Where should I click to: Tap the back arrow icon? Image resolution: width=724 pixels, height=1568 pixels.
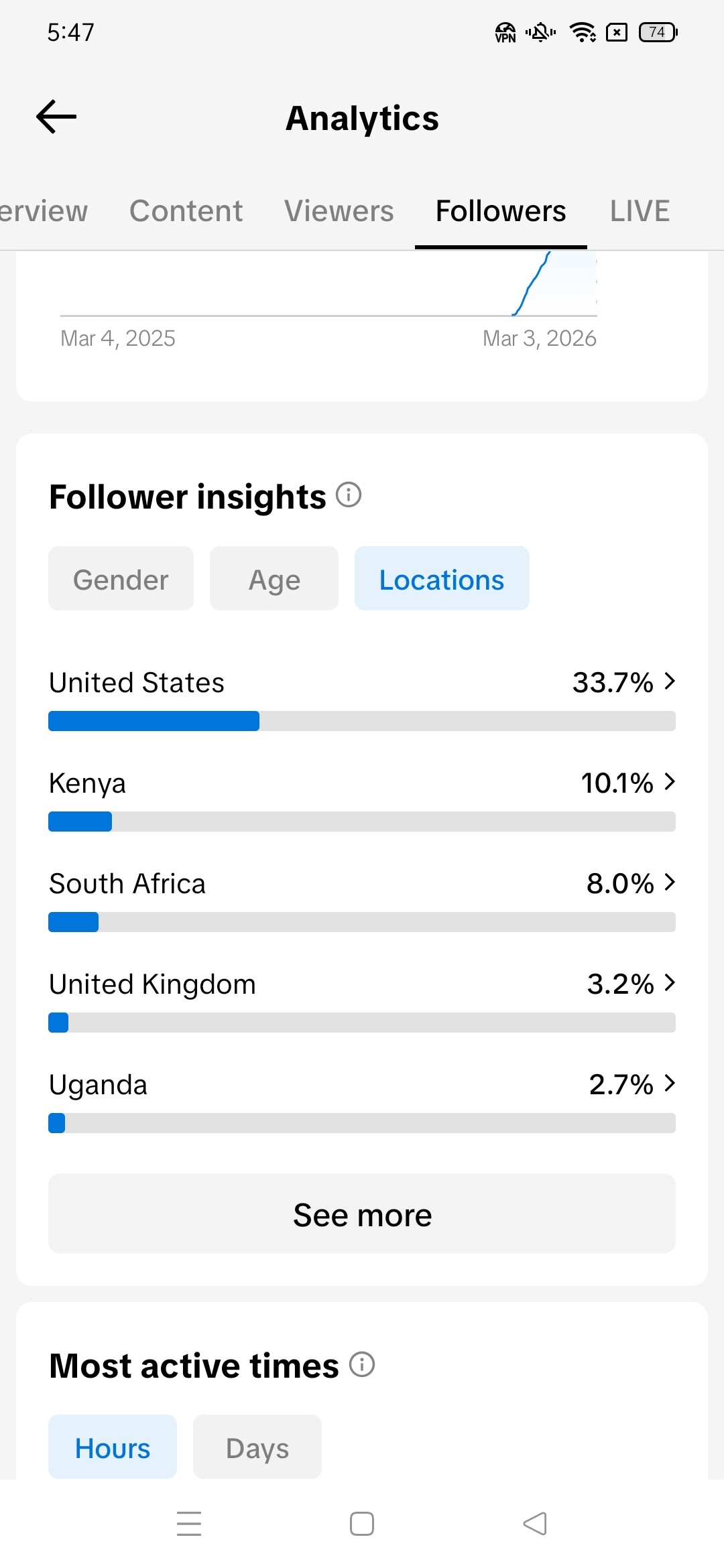56,117
